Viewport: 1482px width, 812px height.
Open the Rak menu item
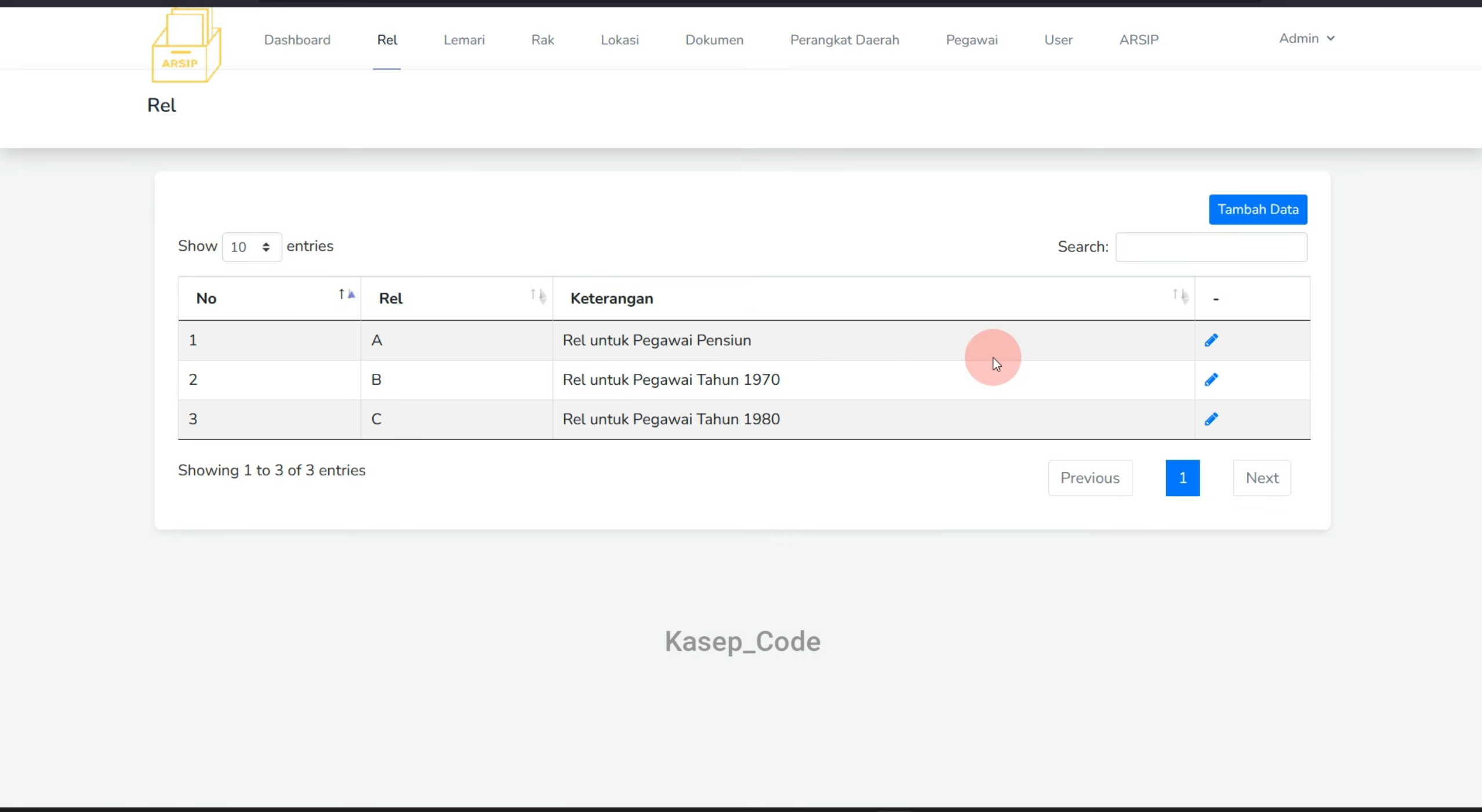pos(543,40)
